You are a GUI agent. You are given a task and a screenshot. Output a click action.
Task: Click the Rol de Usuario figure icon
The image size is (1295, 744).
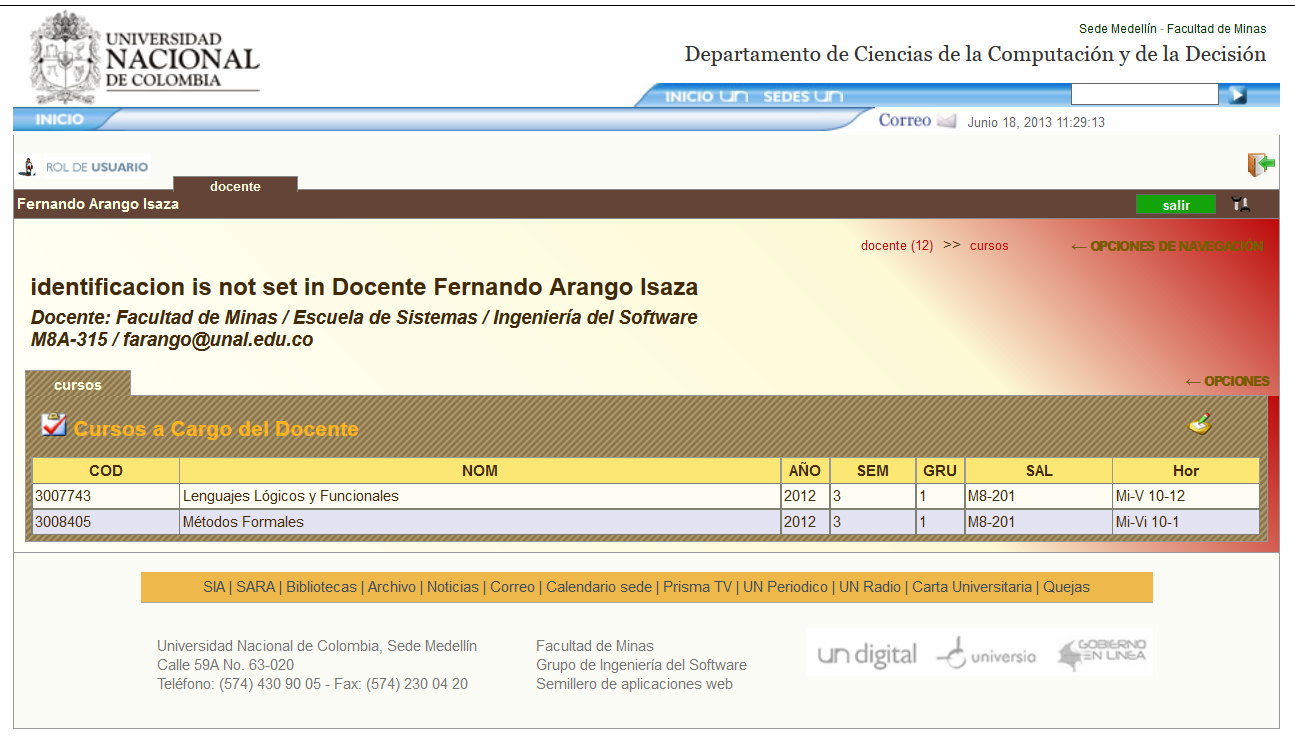[x=28, y=167]
